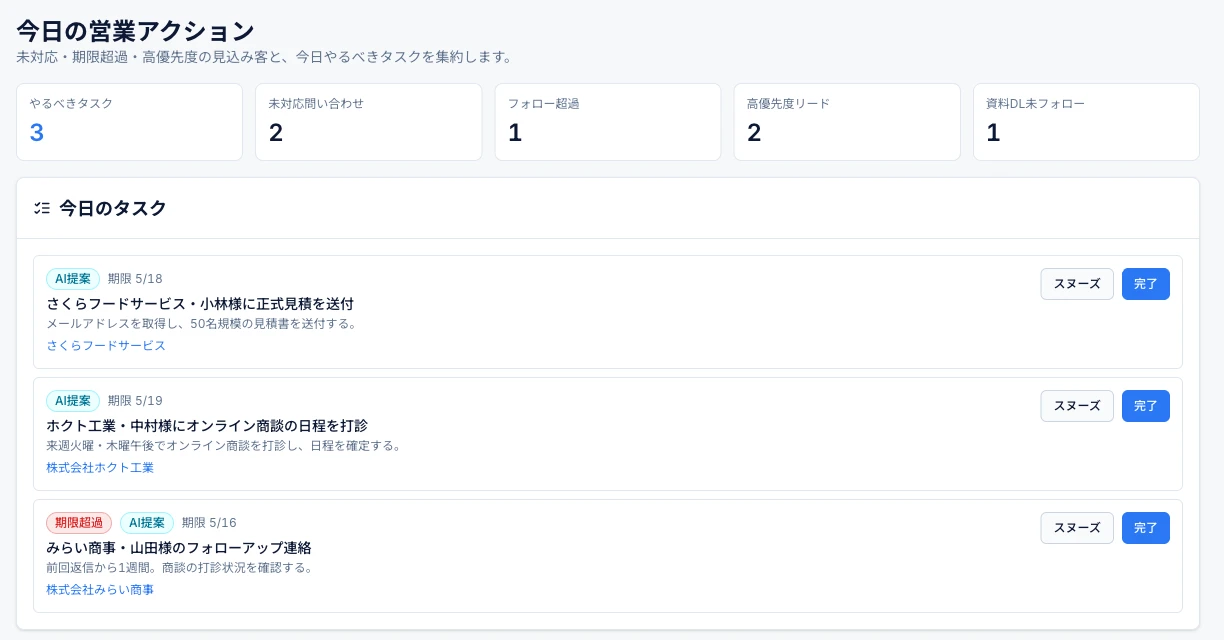
Task: Select the 資料DL未フォロー summary card
Action: [x=1086, y=122]
